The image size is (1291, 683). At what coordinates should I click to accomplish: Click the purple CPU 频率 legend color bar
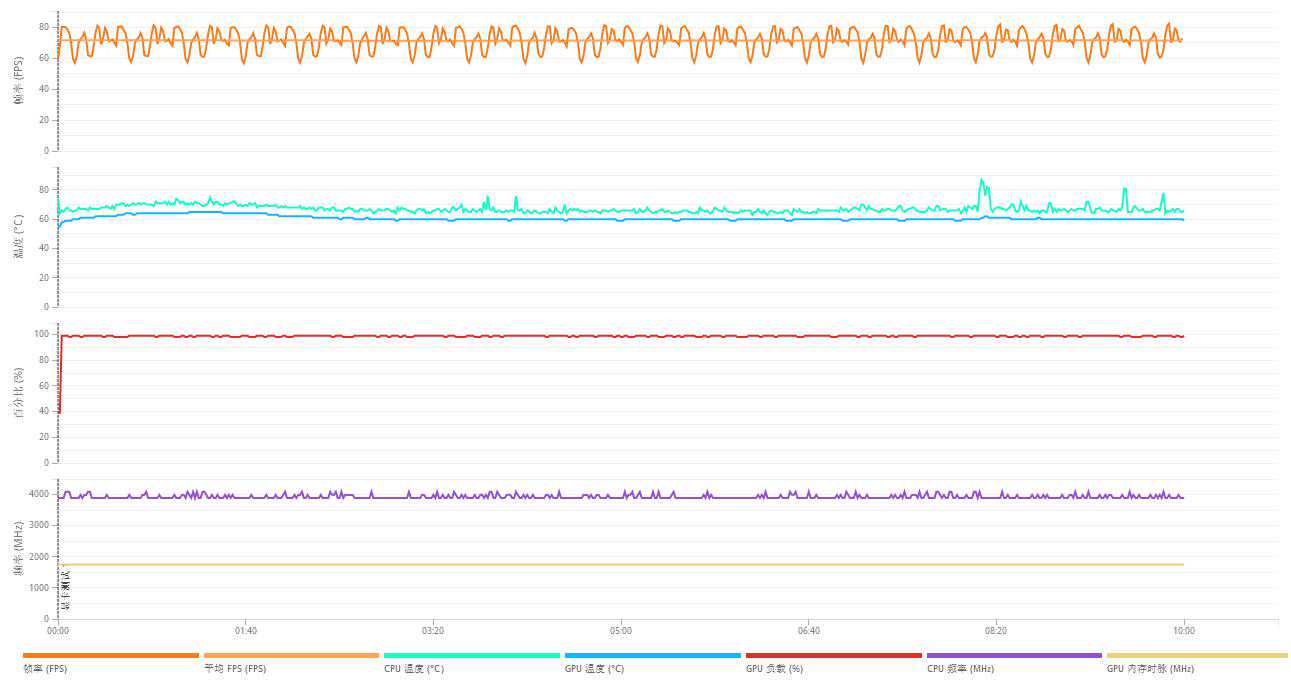pos(1014,656)
